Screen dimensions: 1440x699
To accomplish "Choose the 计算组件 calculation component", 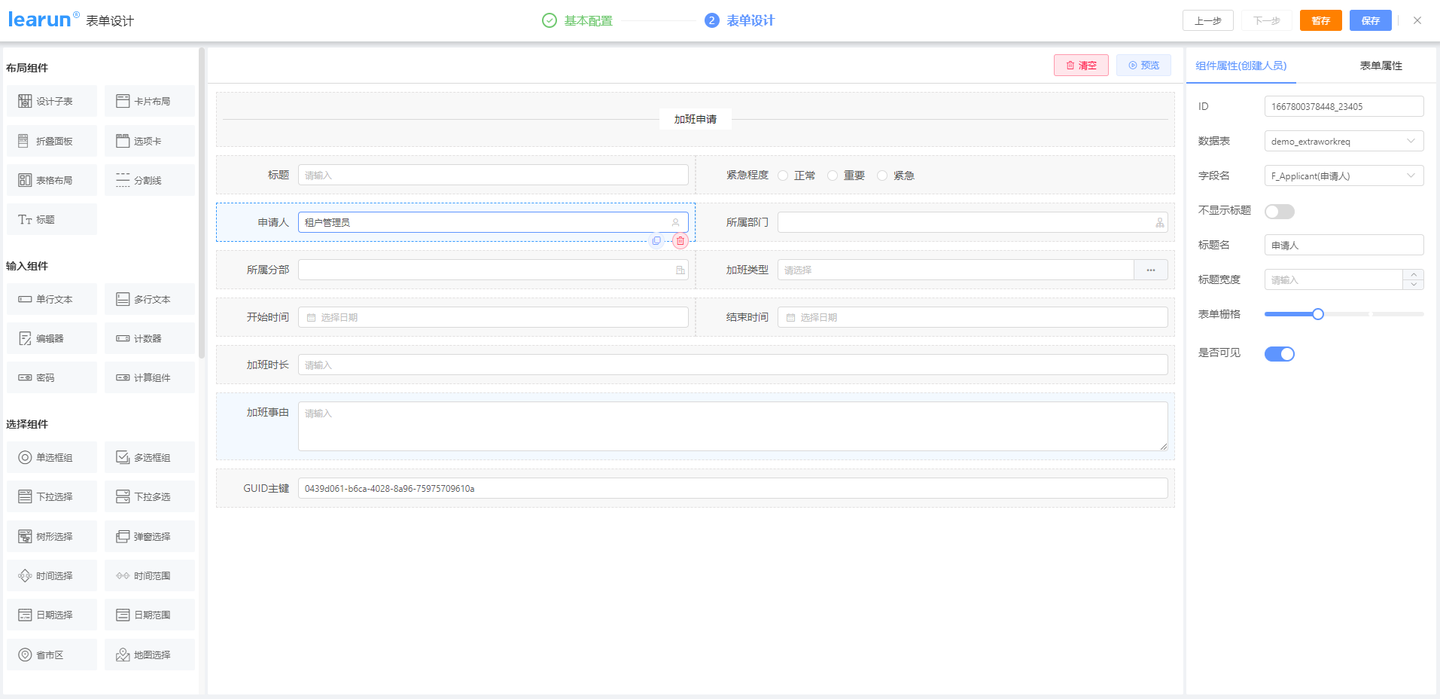I will point(150,378).
